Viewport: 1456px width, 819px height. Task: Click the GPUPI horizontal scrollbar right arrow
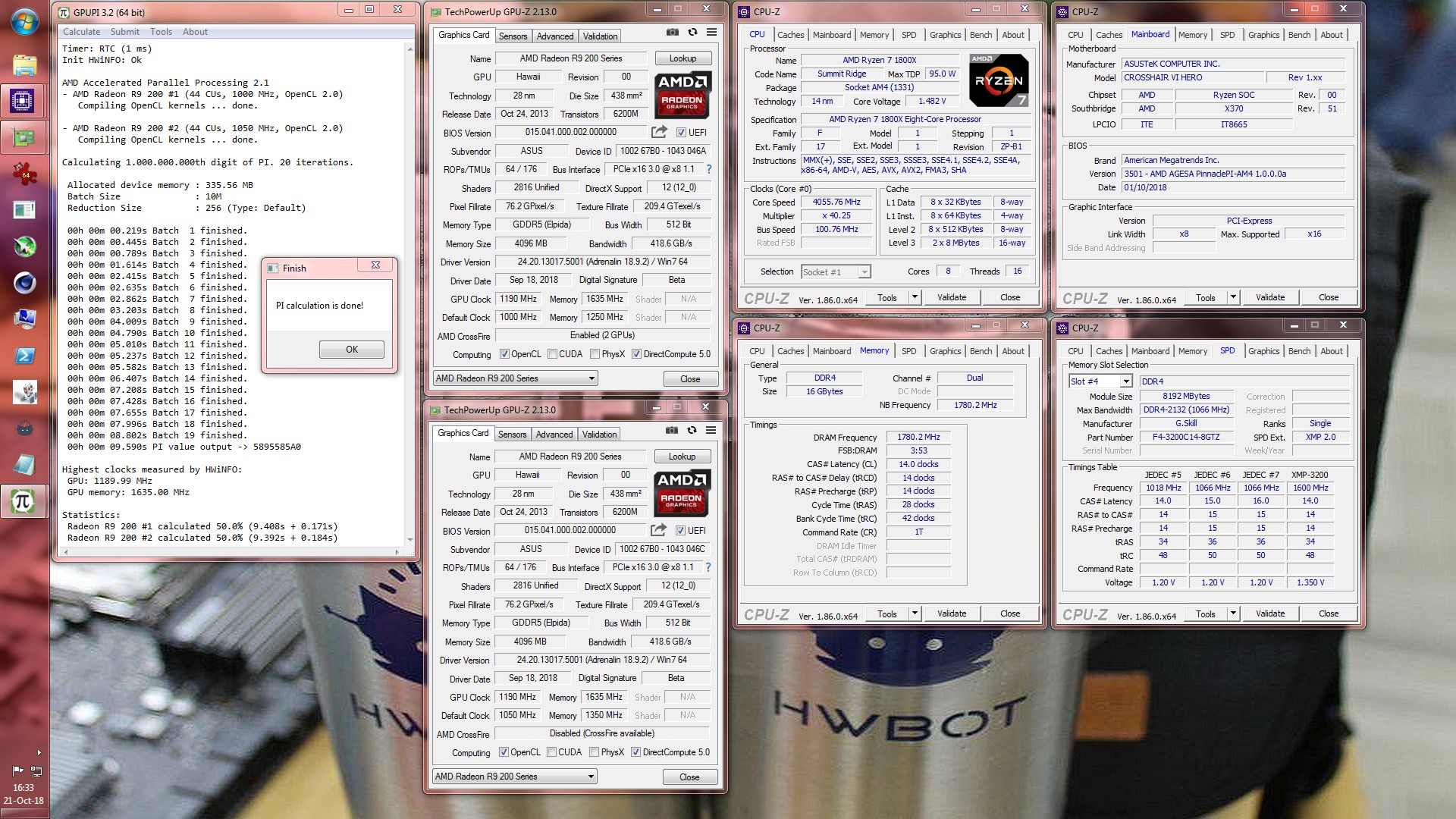(399, 551)
